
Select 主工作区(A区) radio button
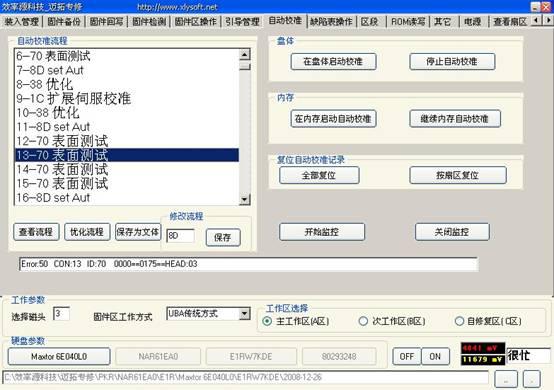267,321
